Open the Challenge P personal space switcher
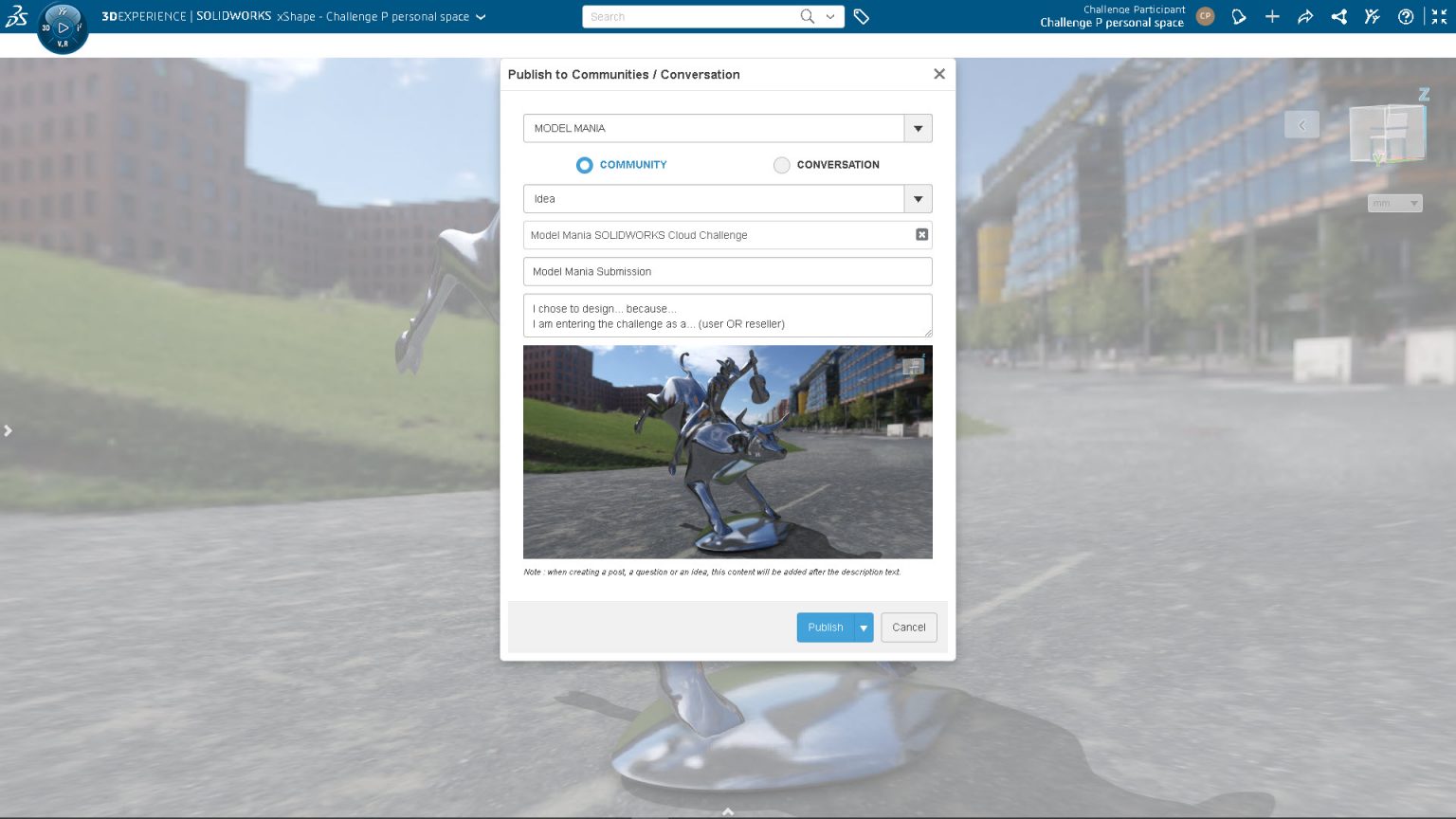 coord(480,16)
